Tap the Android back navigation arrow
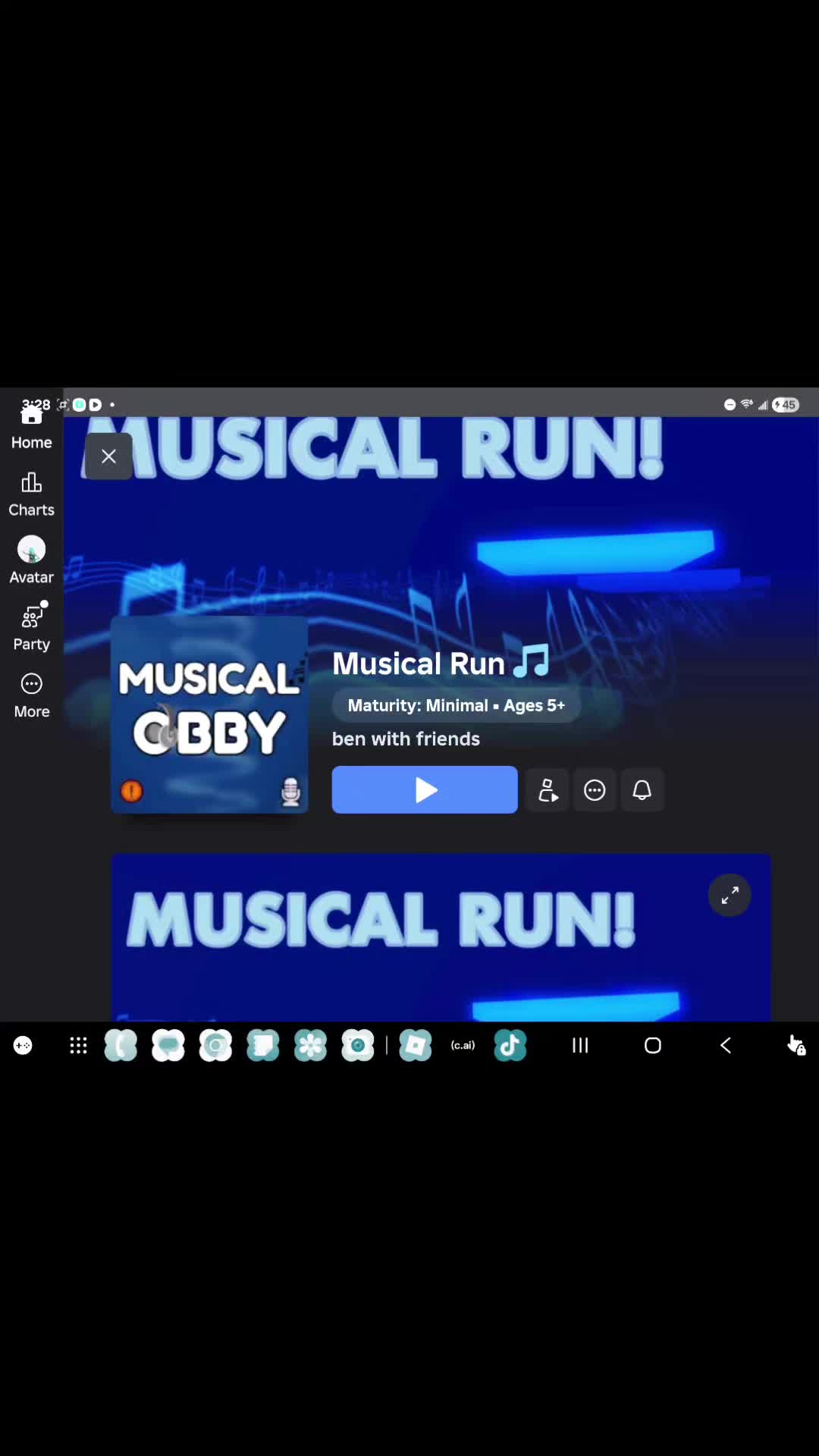Screen dimensions: 819x1456 pos(725,1046)
